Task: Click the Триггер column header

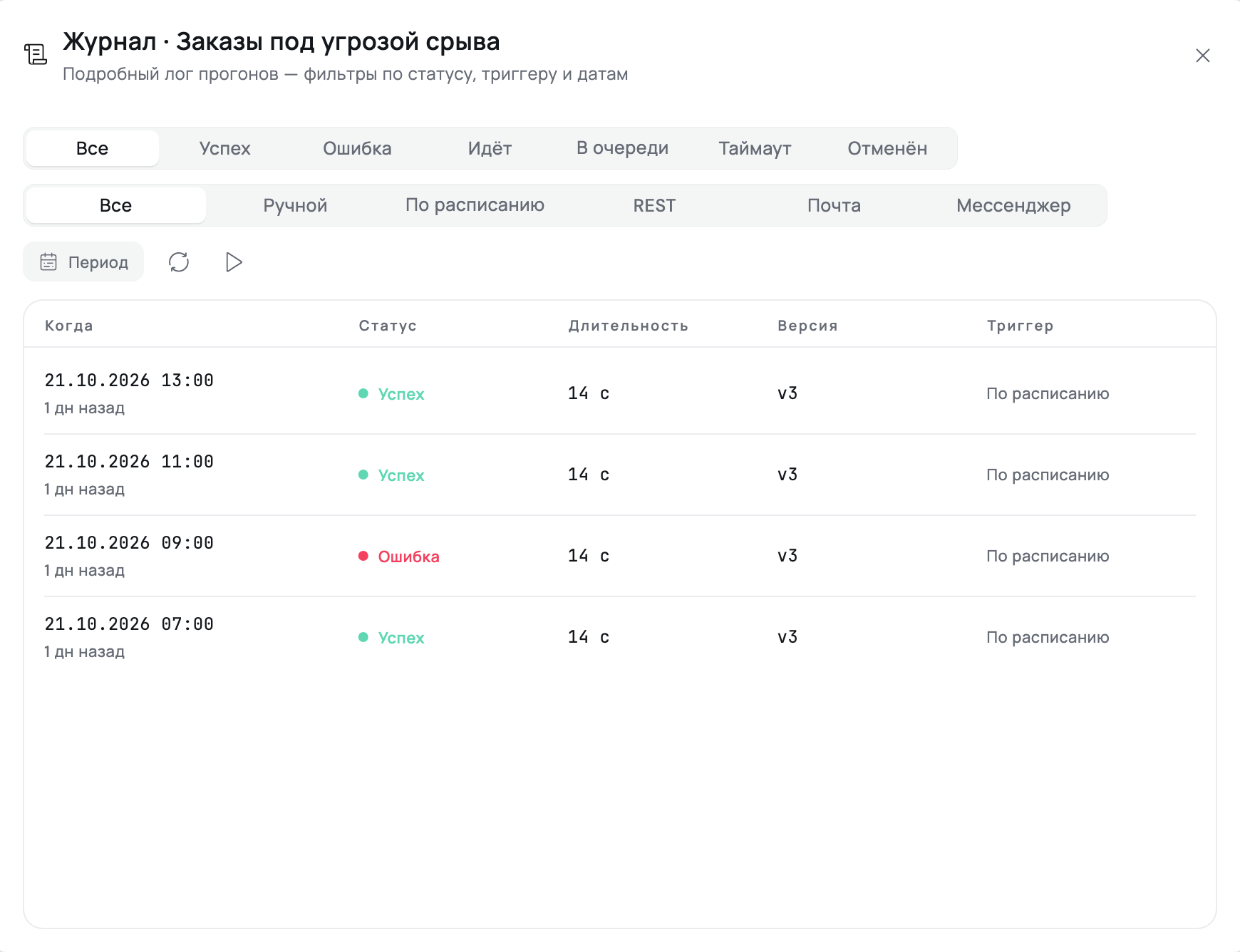Action: coord(1020,326)
